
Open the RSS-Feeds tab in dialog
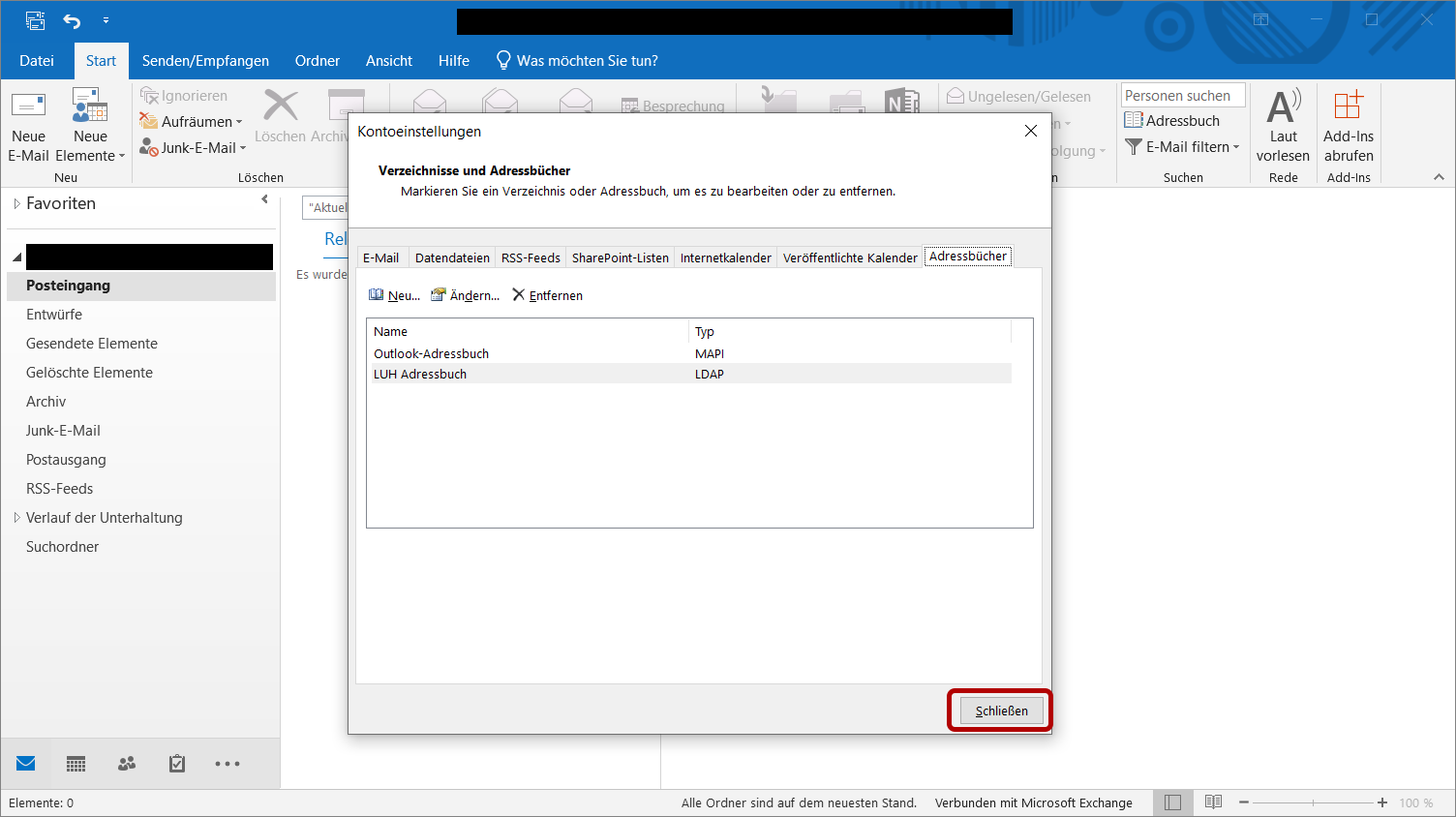tap(531, 257)
